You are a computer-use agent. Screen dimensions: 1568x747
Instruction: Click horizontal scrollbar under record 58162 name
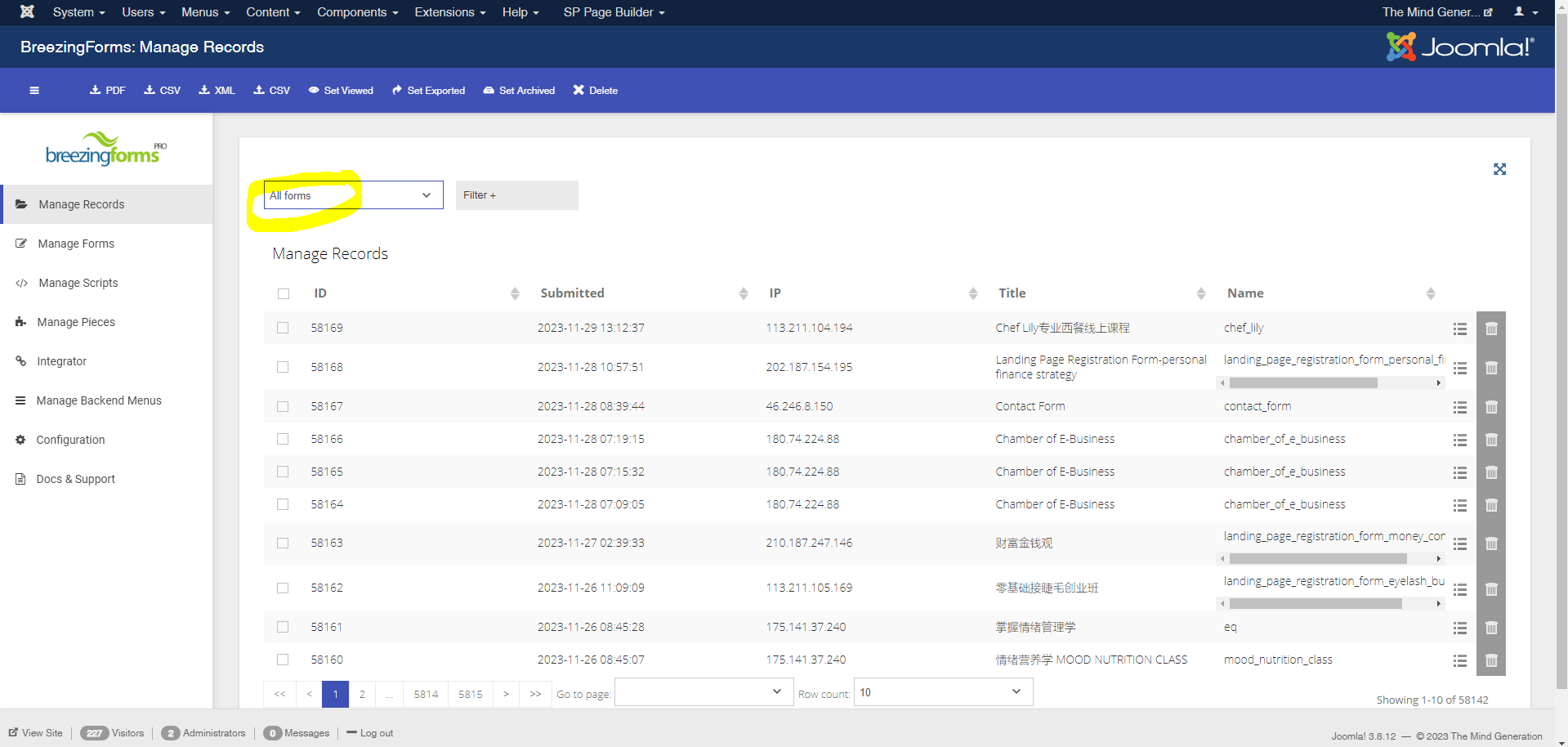coord(1316,604)
